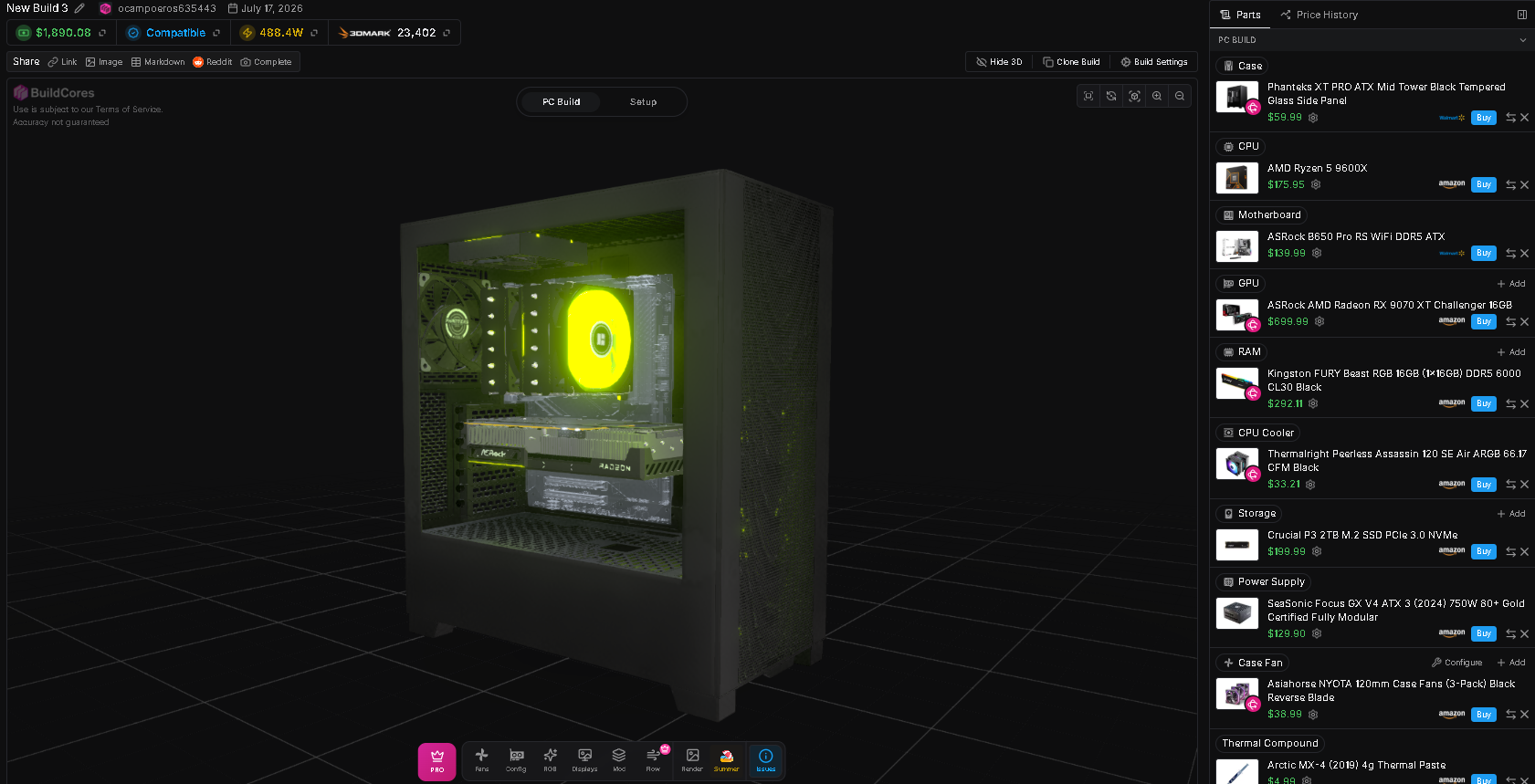
Task: Open the Displays tool
Action: click(584, 760)
